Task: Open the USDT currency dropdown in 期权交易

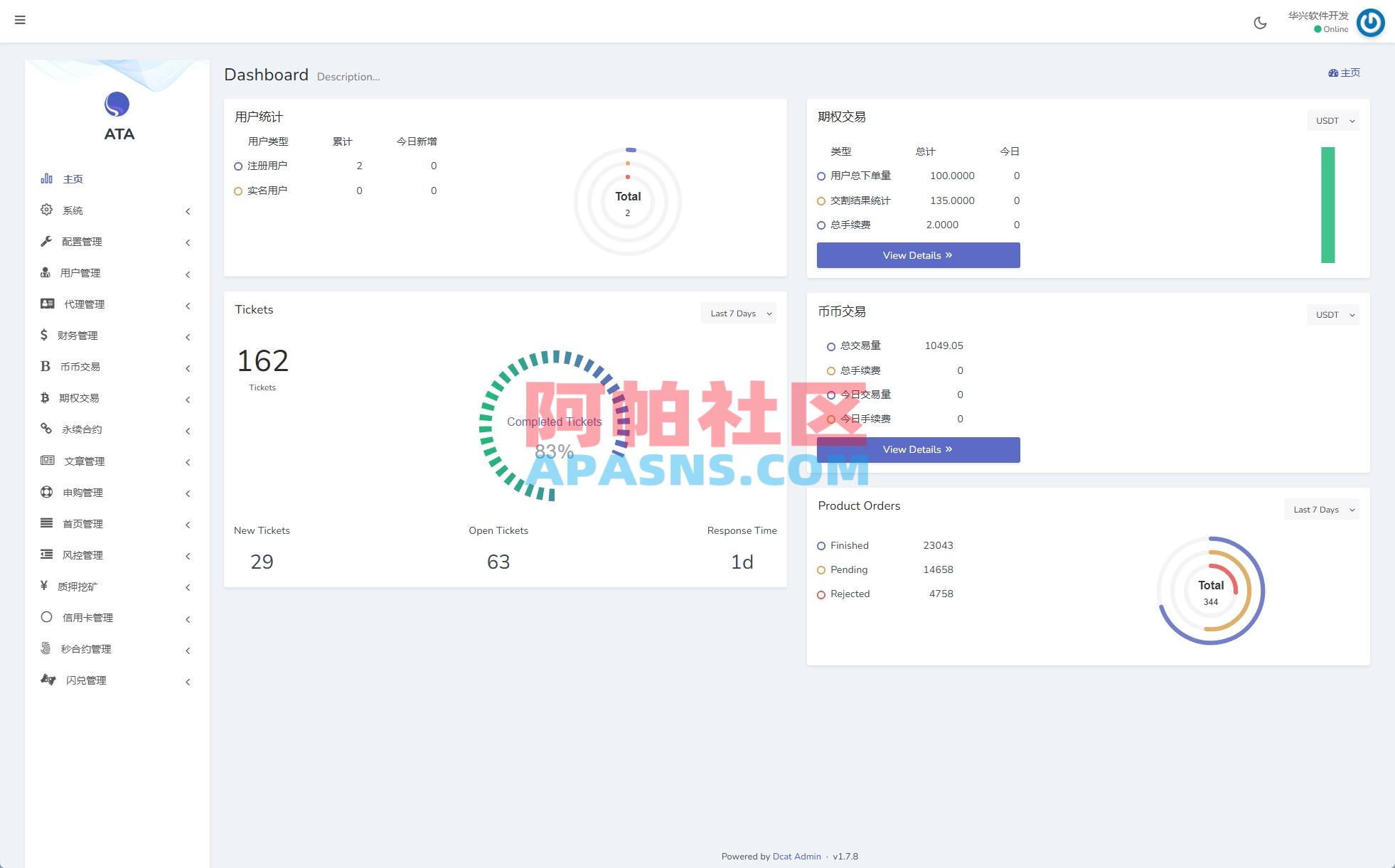Action: pyautogui.click(x=1333, y=120)
